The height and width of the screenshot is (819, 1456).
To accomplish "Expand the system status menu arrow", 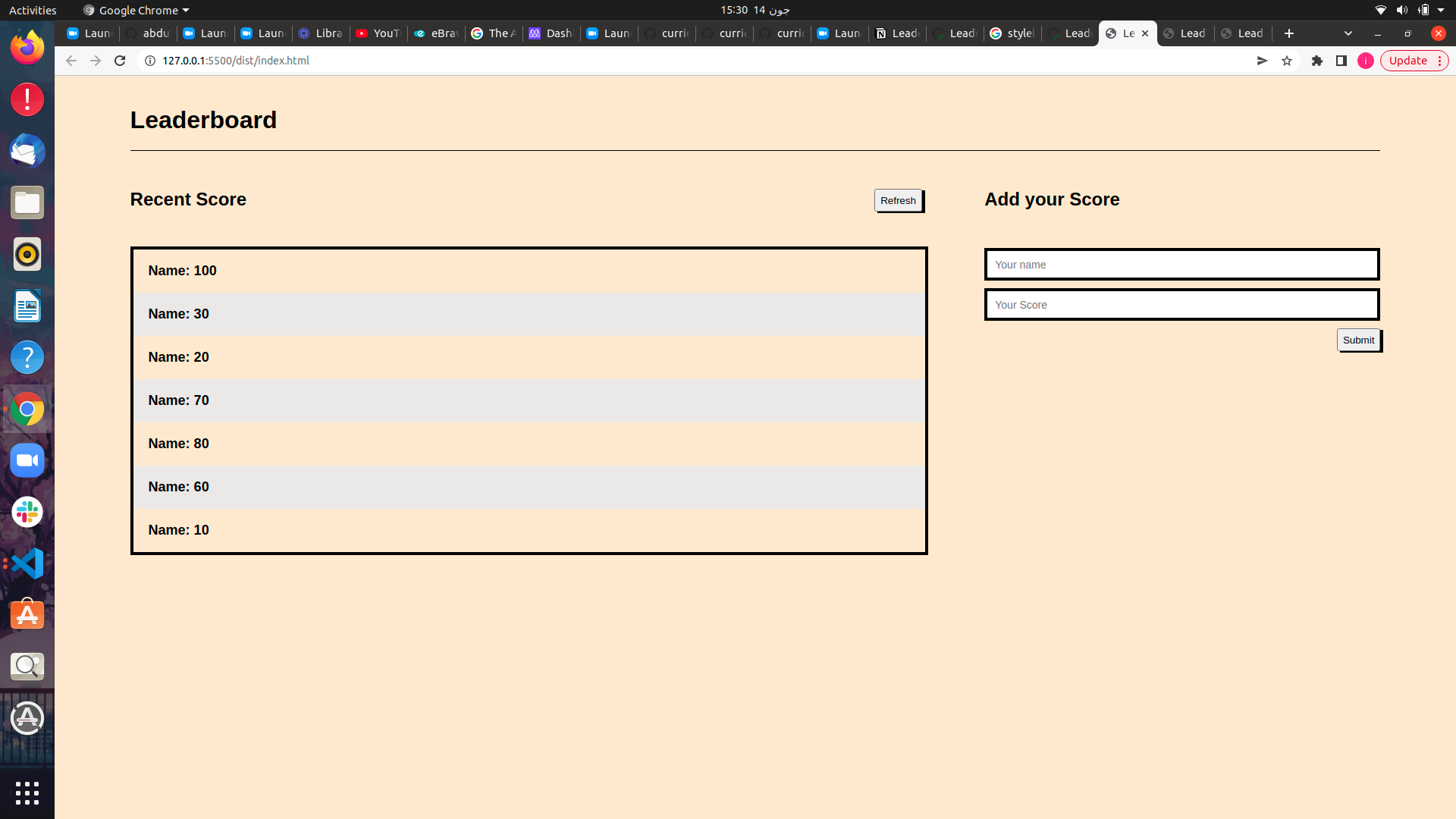I will (1441, 10).
